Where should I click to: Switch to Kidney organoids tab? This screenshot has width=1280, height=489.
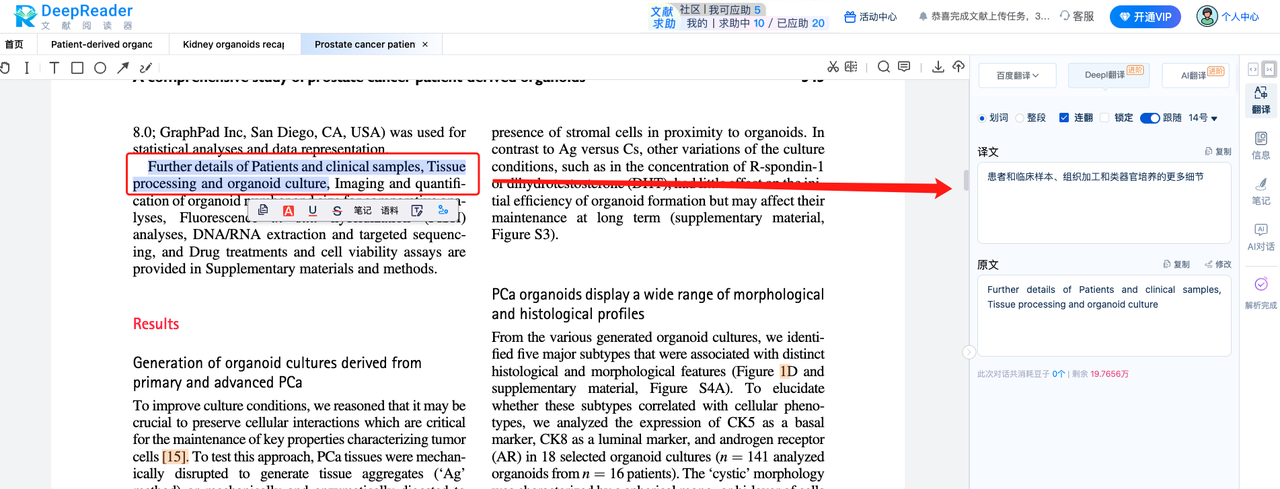click(x=233, y=44)
